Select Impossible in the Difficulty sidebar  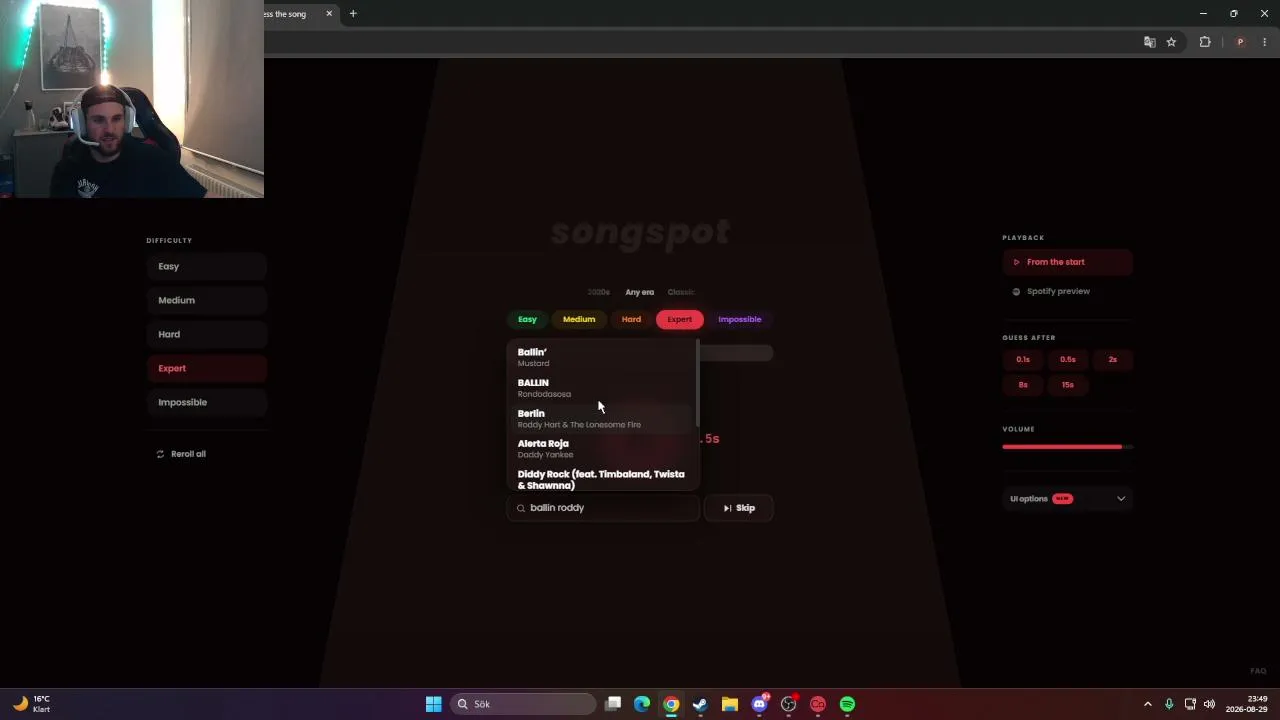pos(206,403)
